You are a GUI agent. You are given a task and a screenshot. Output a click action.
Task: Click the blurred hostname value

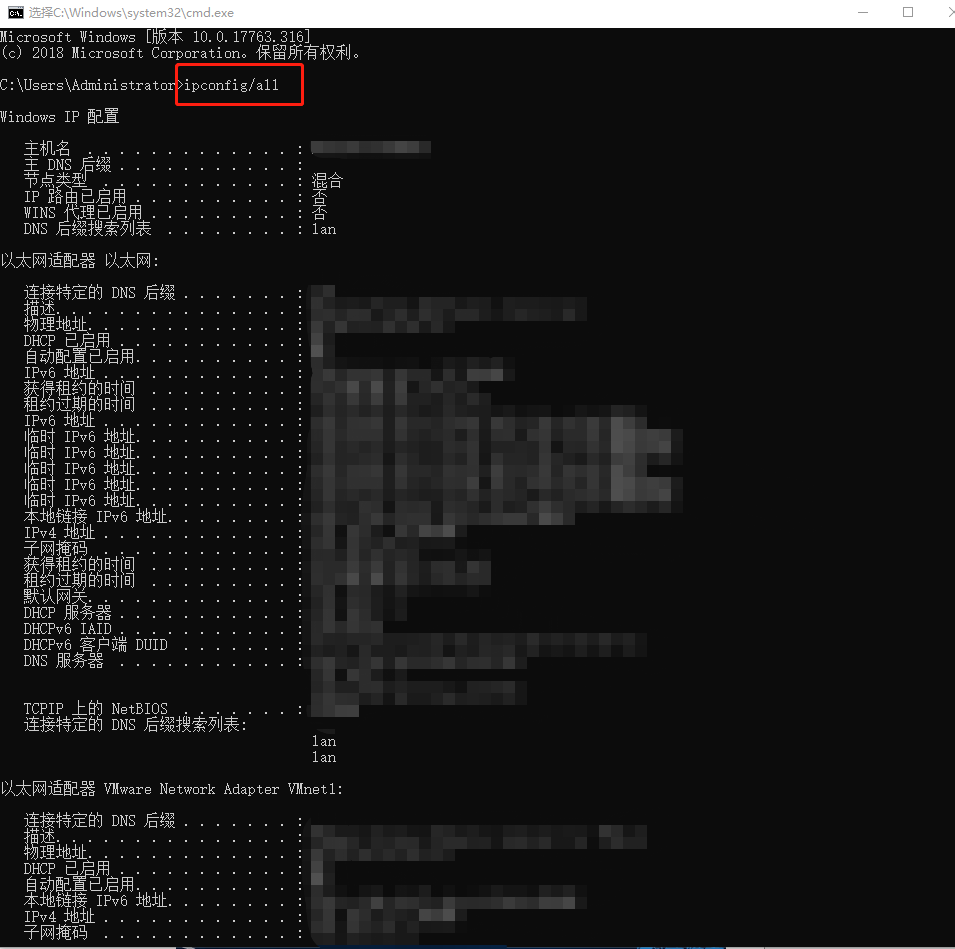(x=370, y=147)
